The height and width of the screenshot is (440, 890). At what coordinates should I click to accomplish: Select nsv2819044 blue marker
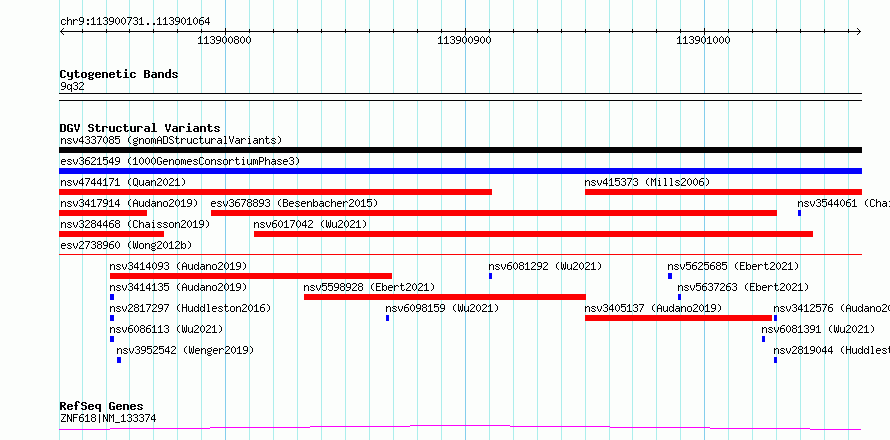click(775, 360)
